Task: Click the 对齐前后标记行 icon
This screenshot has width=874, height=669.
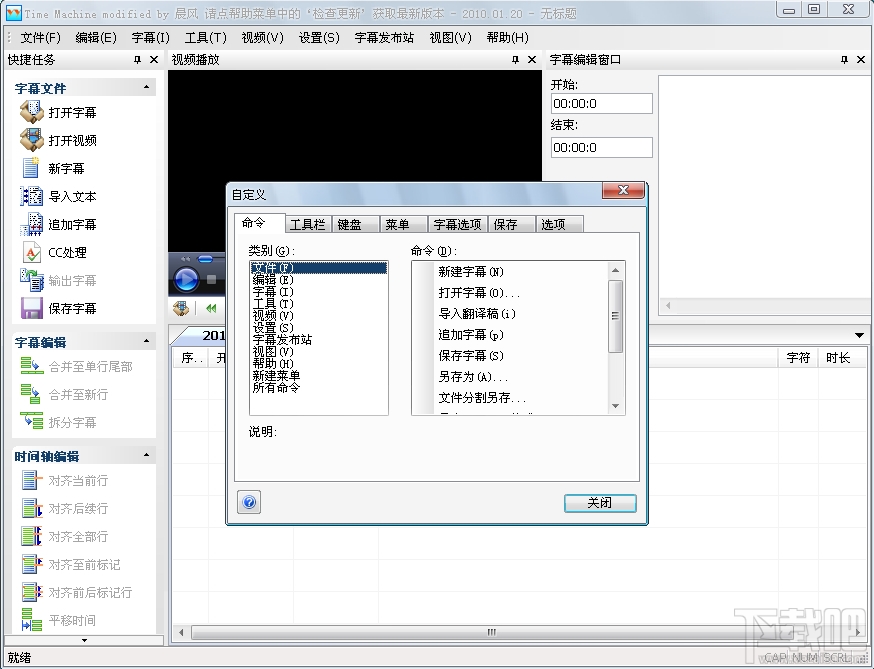Action: click(x=32, y=592)
